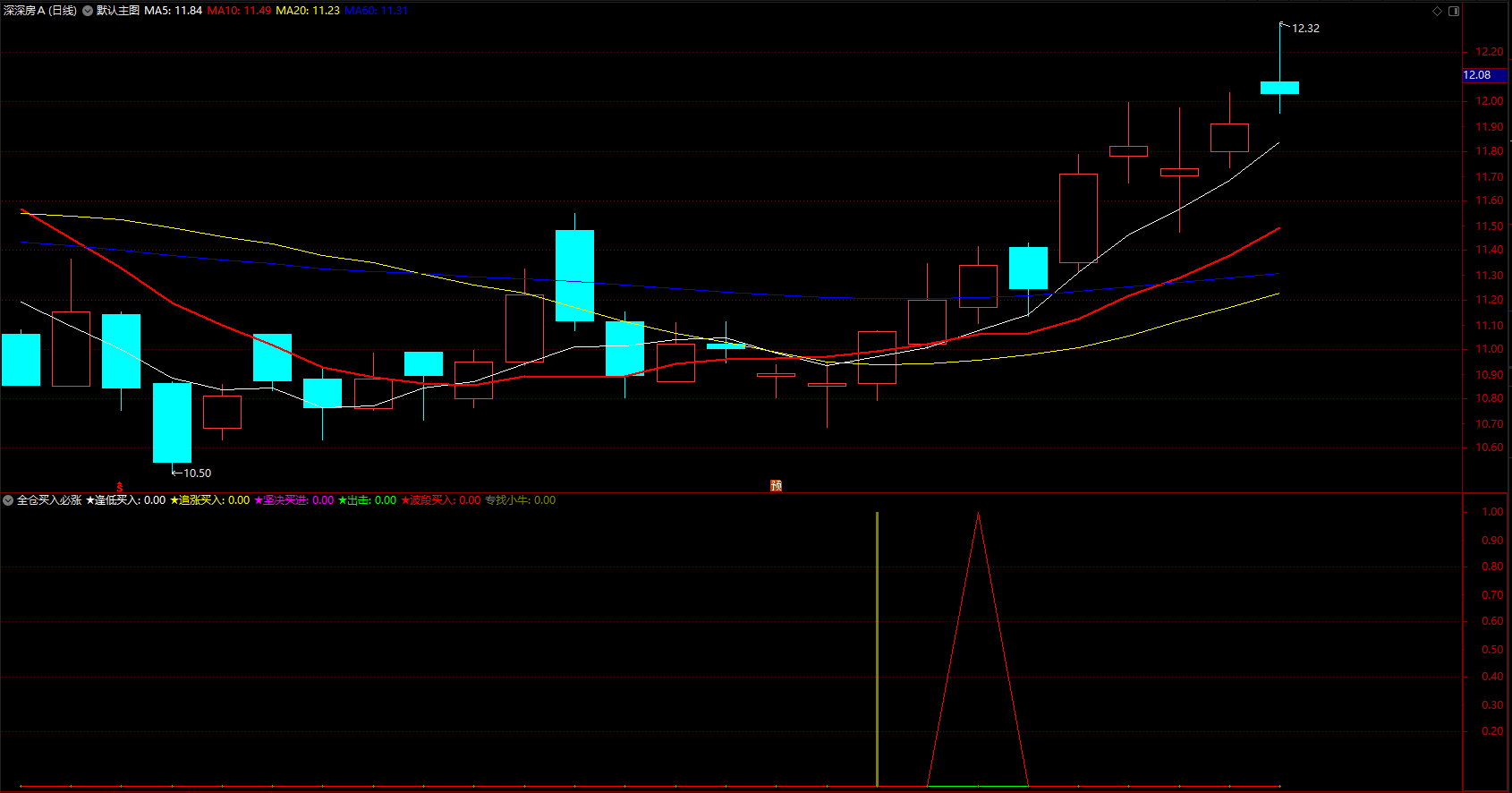
Task: Click the diamond icon at top right
Action: click(x=1437, y=11)
